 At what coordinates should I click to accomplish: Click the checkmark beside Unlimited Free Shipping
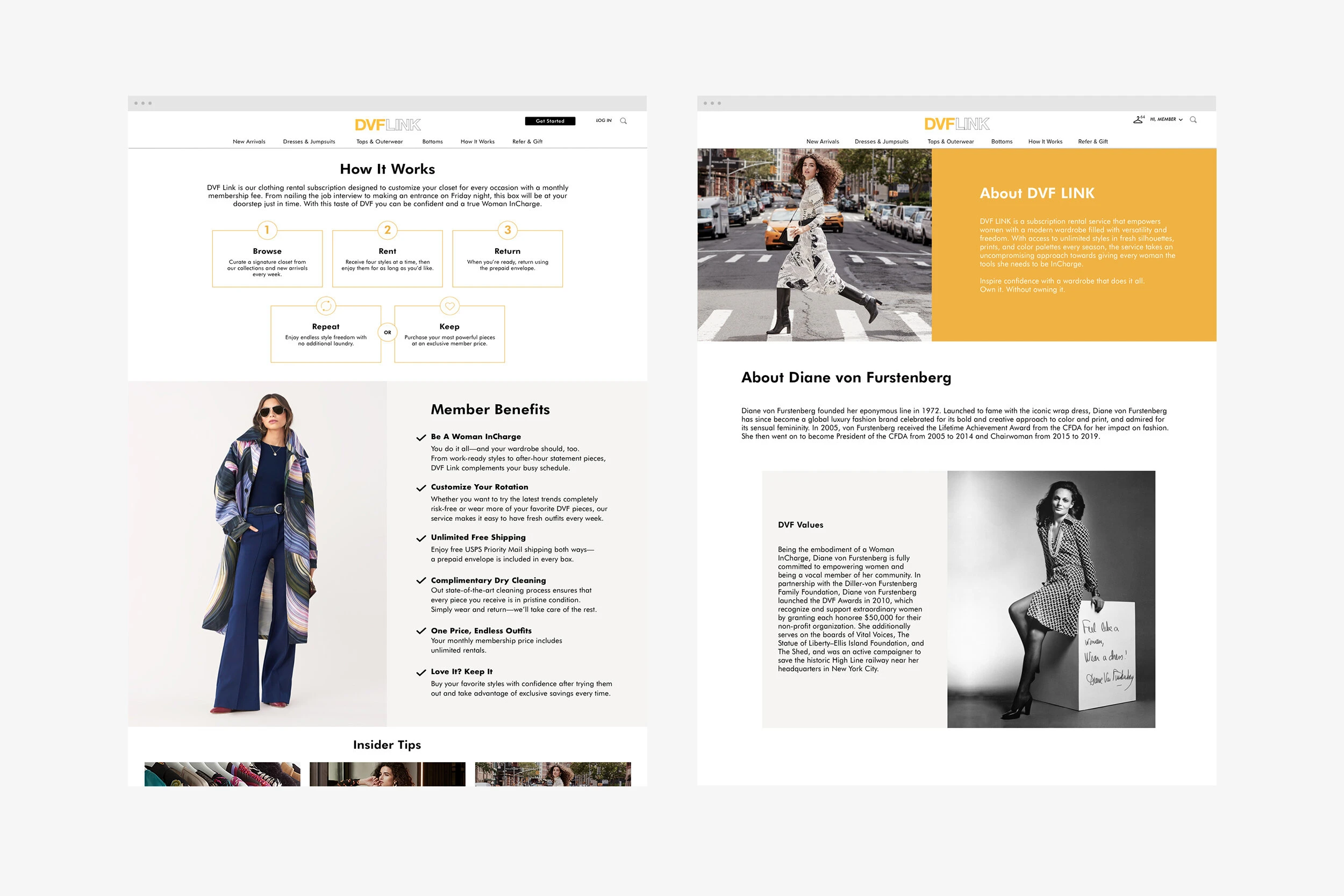click(421, 538)
